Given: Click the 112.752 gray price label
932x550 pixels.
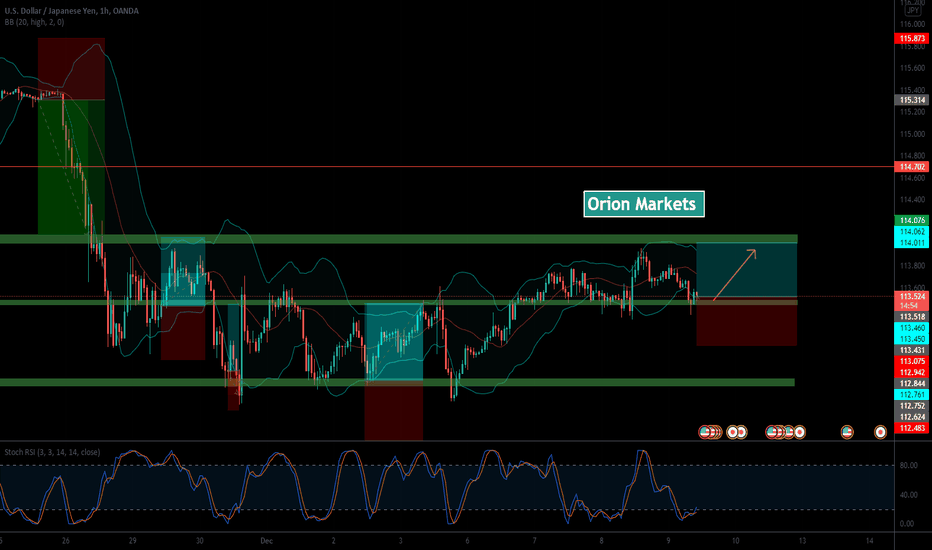Looking at the screenshot, I should point(912,406).
